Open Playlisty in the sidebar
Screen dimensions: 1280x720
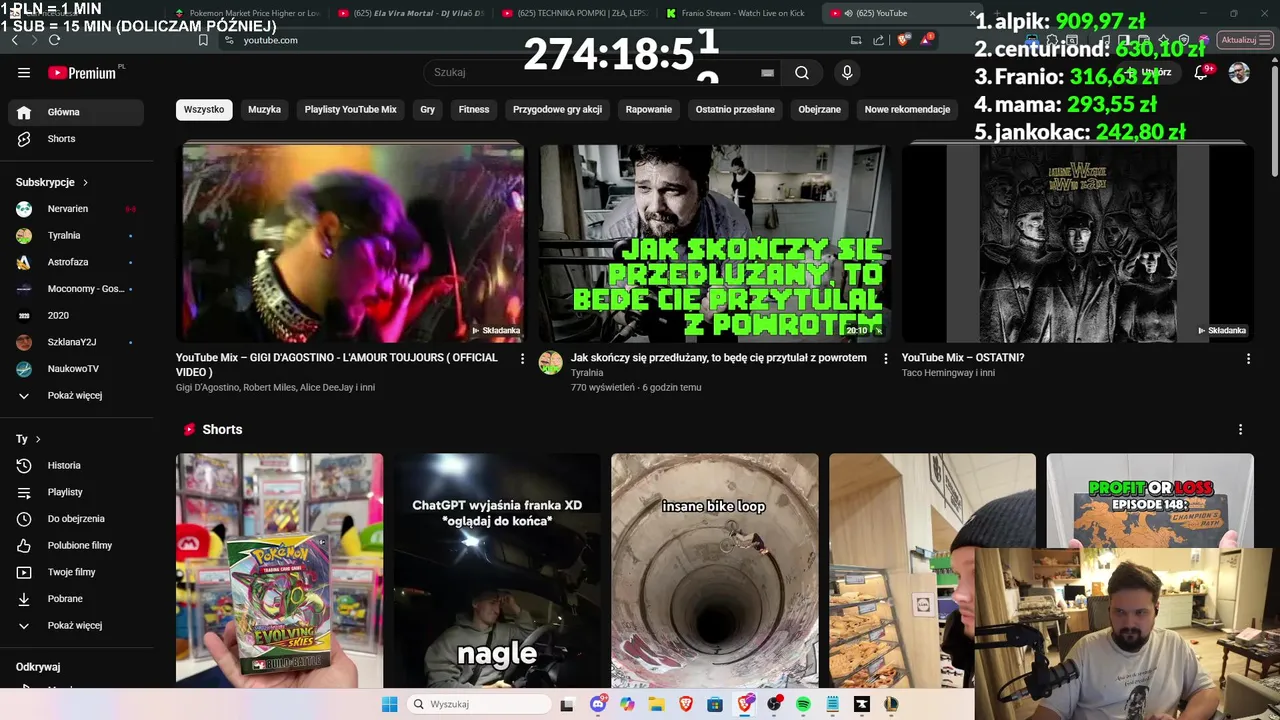76,492
